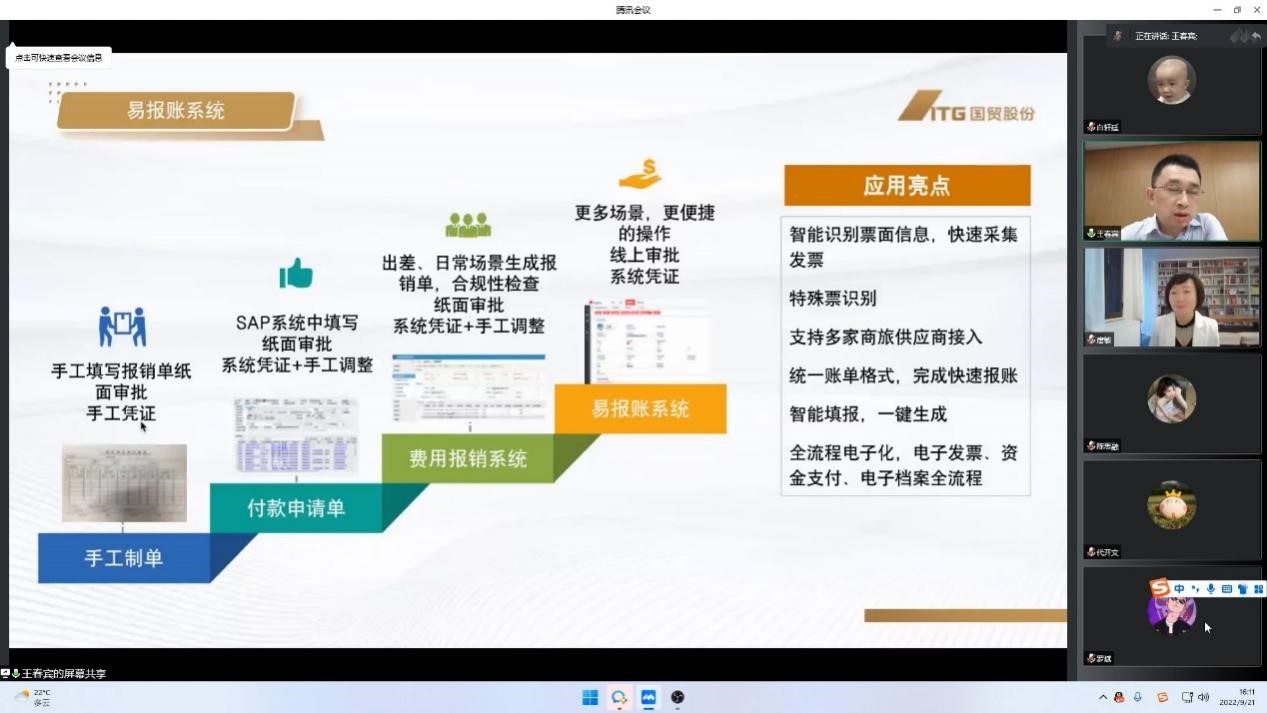Toggle punctuation mode on Sogou toolbar
The image size is (1267, 713).
point(1195,589)
